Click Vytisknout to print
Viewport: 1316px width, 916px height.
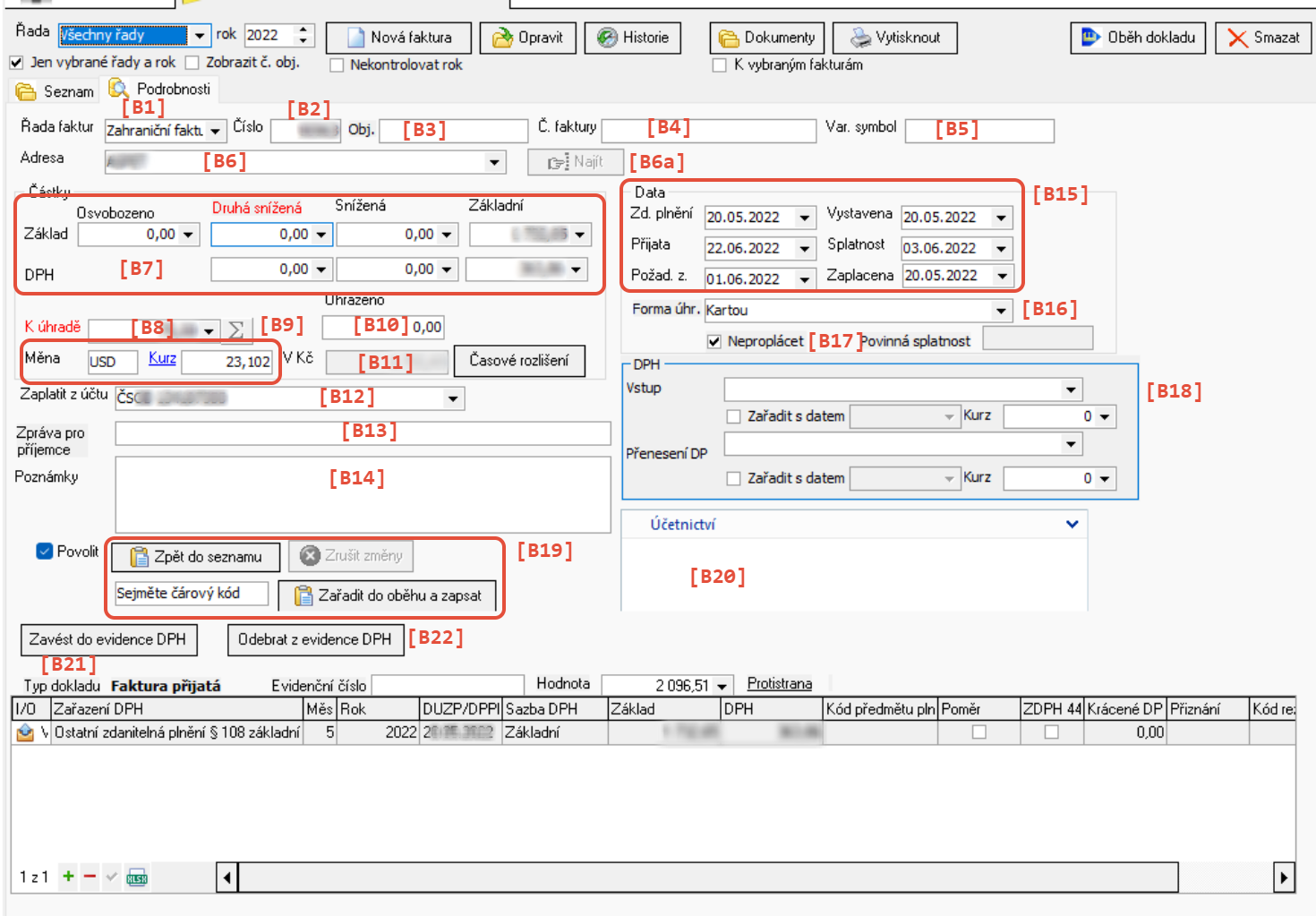(x=895, y=38)
